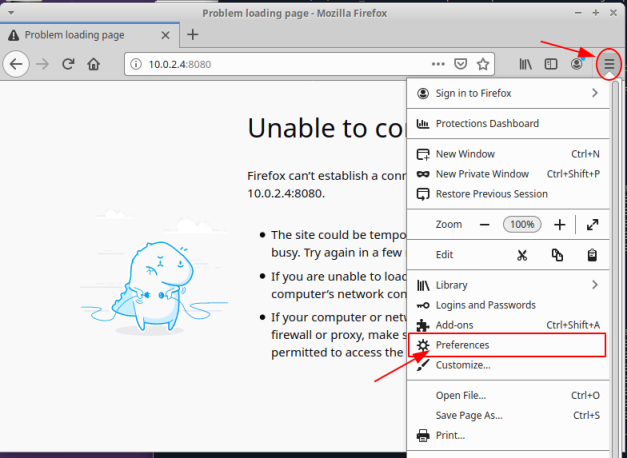Choose Customize… in the menu
Screen dimensions: 627x458
[508, 365]
